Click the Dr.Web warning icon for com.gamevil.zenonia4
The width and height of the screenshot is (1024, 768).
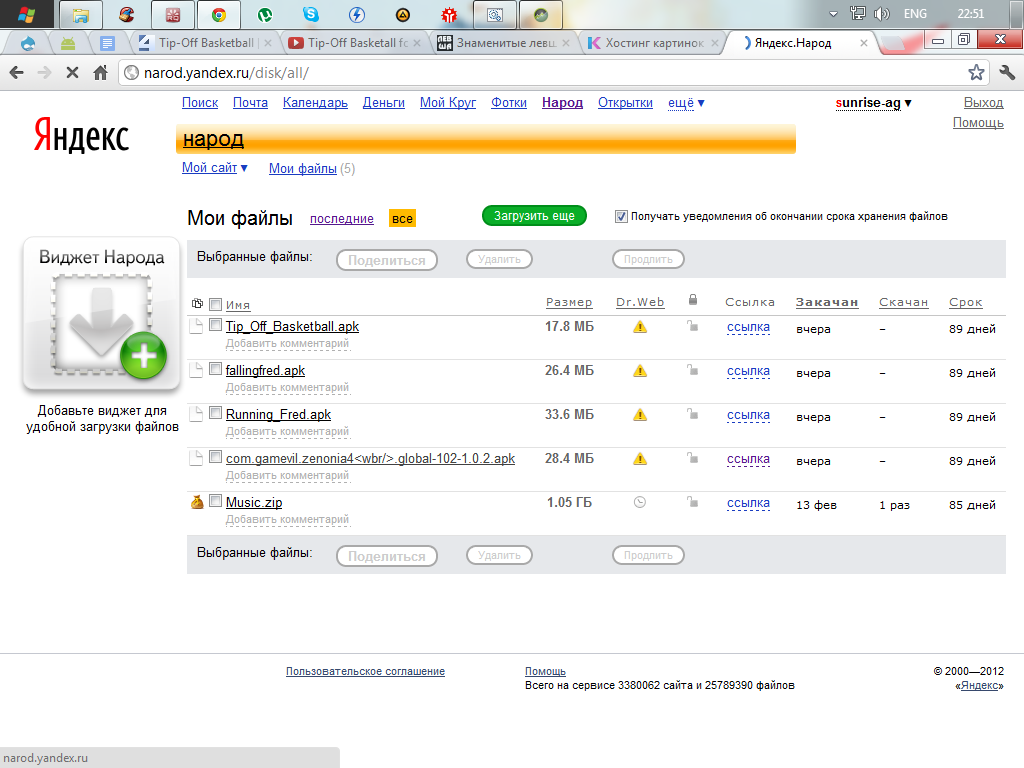(640, 458)
